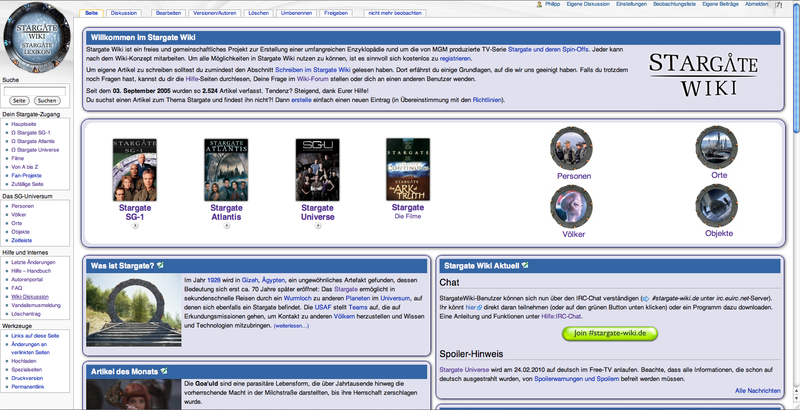Click the user icon next to Philipp
800x410 pixels.
click(x=581, y=5)
